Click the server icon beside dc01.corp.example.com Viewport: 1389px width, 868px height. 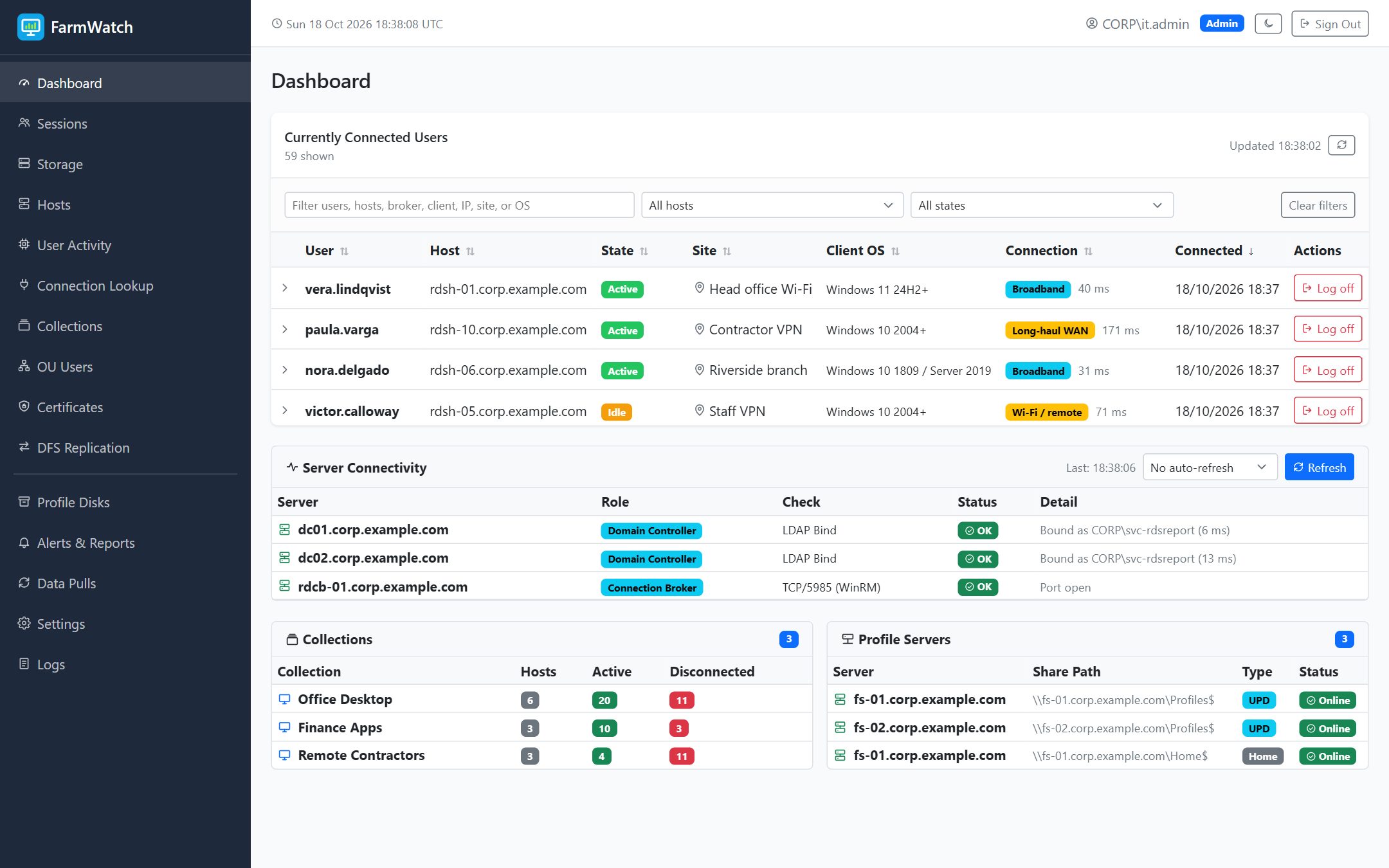[x=284, y=529]
